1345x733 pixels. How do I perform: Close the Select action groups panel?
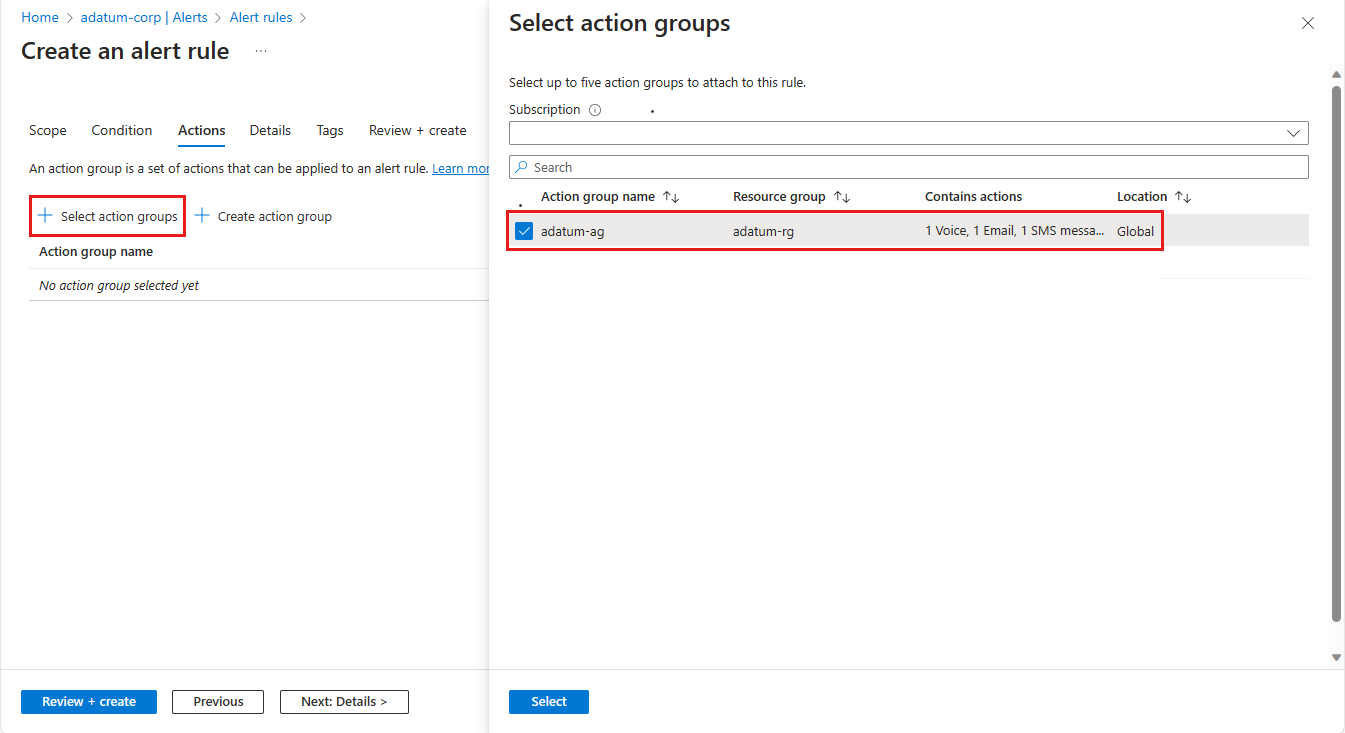coord(1307,23)
